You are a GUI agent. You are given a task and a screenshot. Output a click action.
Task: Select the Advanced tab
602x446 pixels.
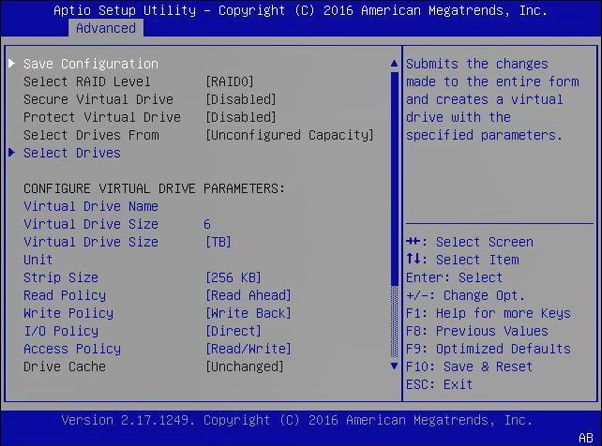[105, 28]
